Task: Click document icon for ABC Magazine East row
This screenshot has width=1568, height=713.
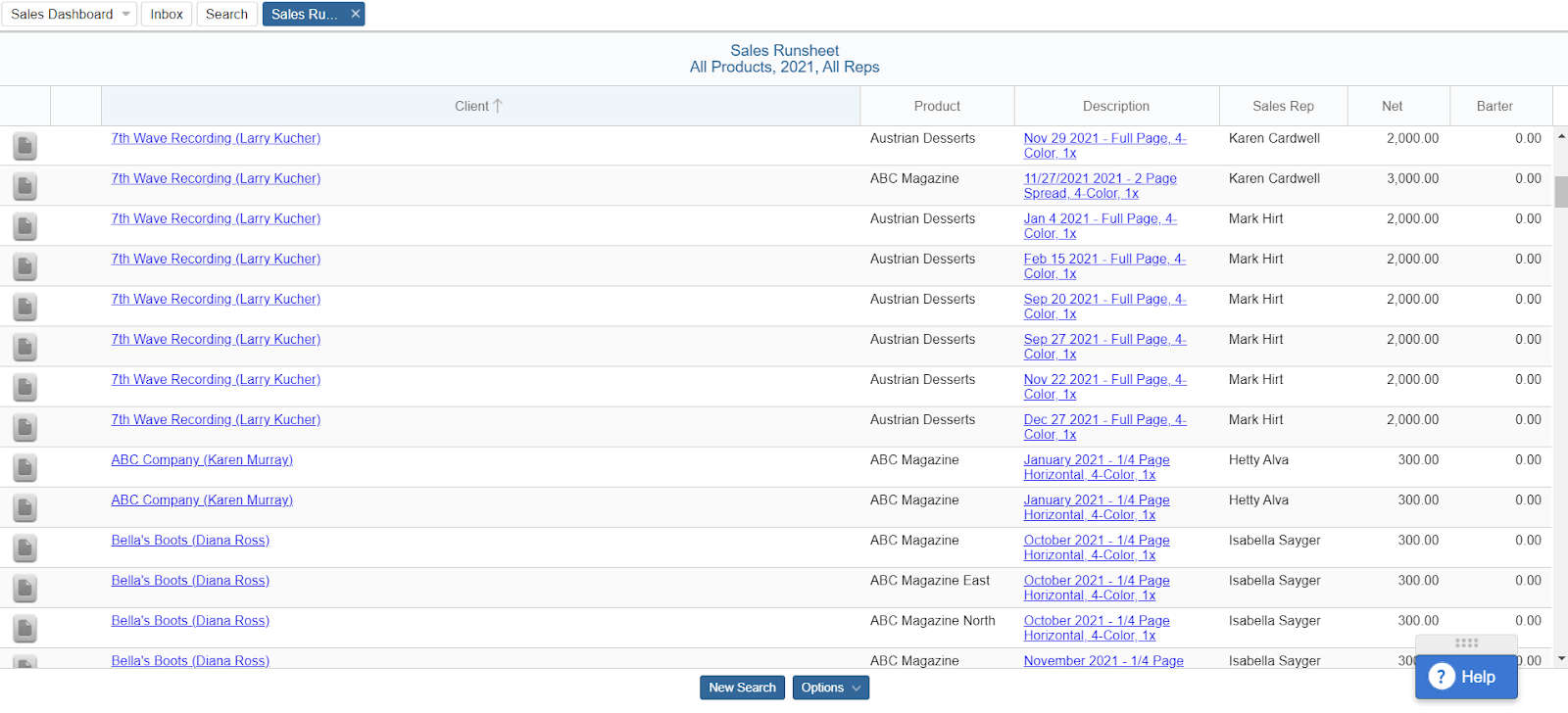Action: tap(24, 588)
